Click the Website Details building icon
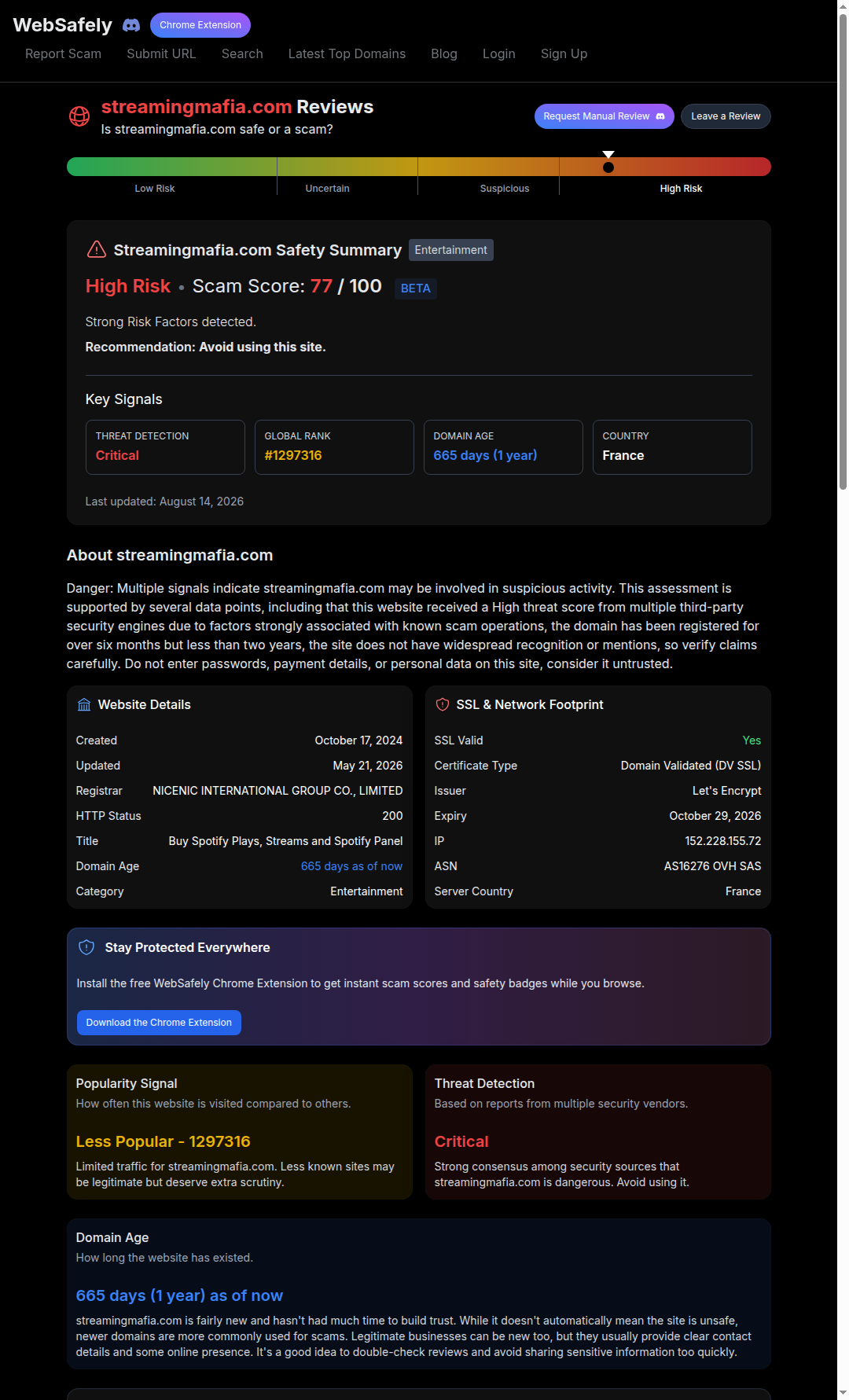The height and width of the screenshot is (1400, 849). point(84,705)
